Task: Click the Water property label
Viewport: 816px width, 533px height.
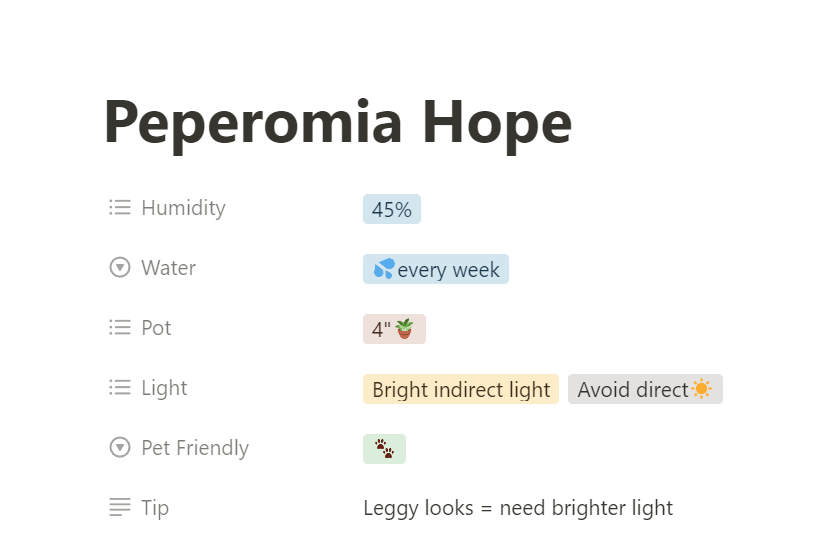Action: [x=168, y=268]
